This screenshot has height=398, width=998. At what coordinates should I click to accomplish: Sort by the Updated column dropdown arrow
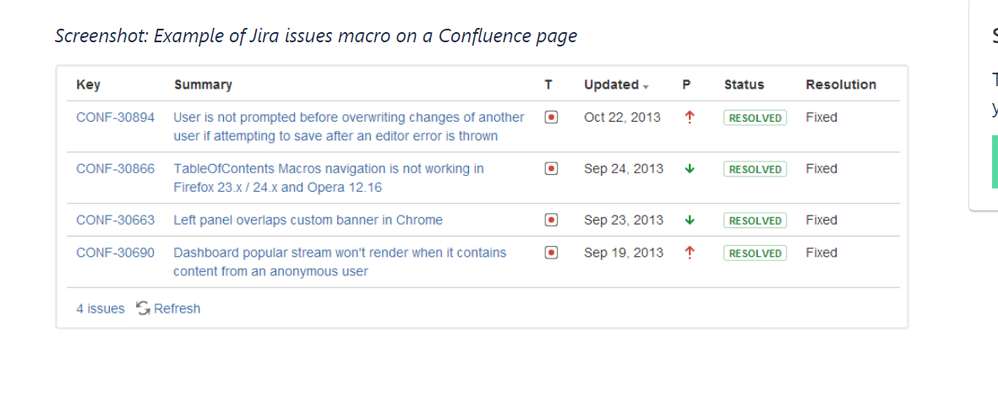(645, 87)
